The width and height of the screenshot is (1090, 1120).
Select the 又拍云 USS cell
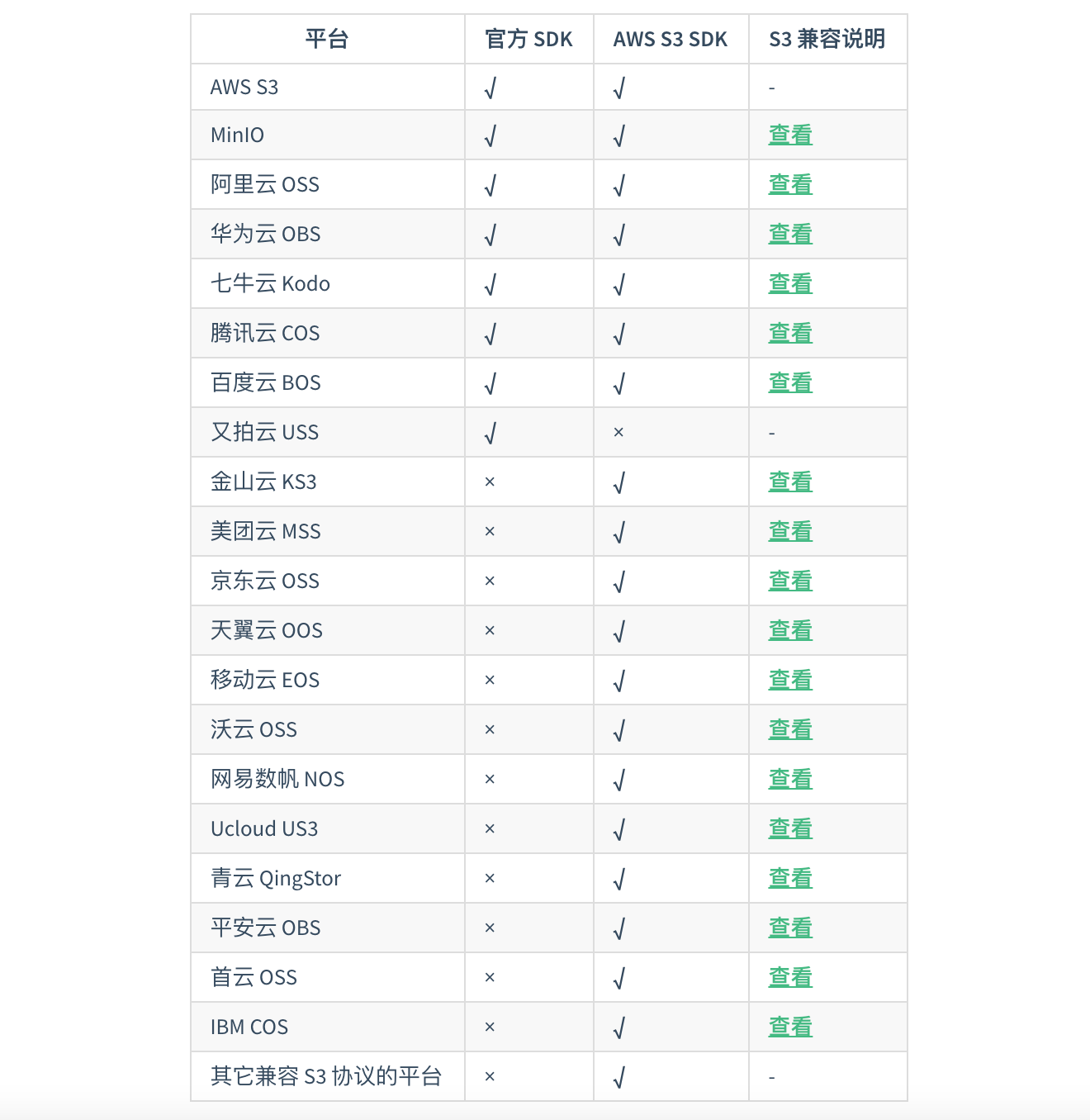(327, 432)
